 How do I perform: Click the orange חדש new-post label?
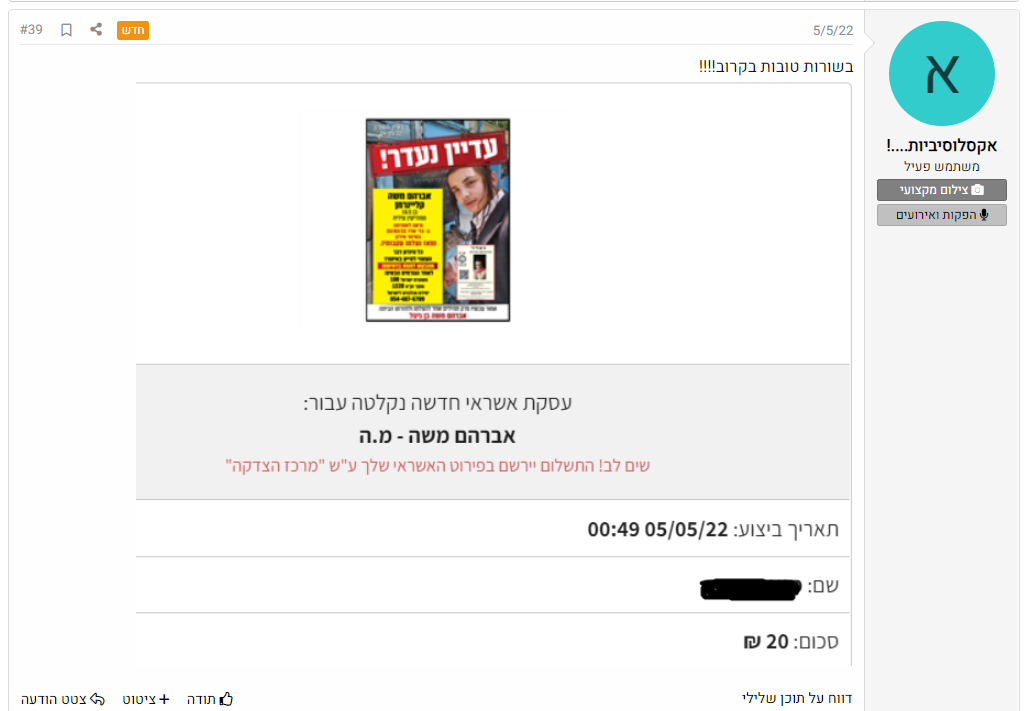pos(133,30)
